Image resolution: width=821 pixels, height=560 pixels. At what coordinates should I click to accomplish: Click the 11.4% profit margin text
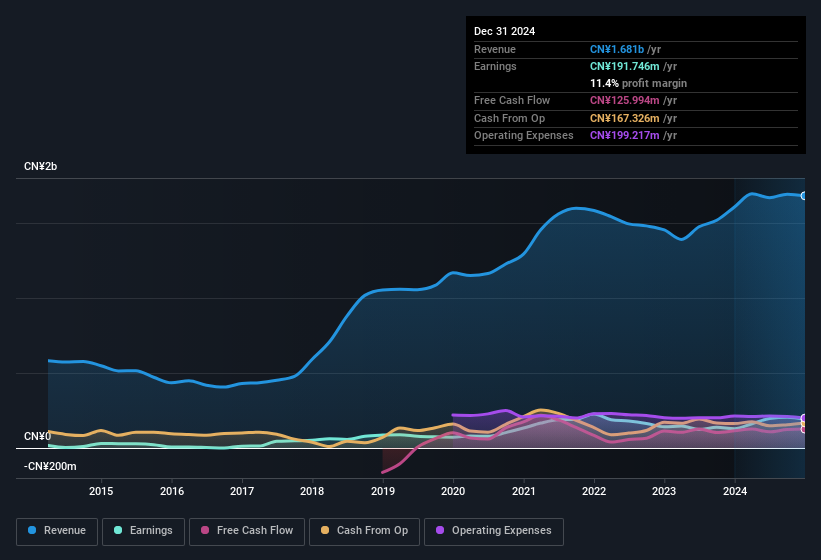(x=638, y=83)
